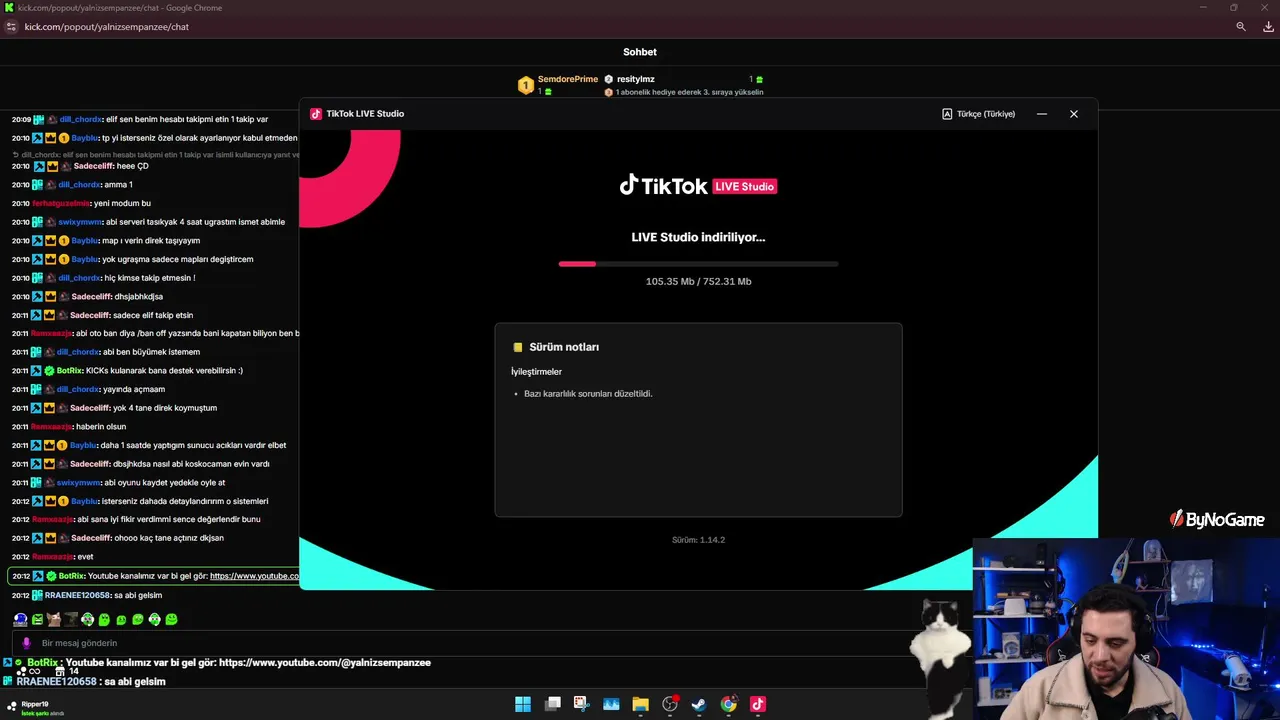Click Chrome site information icon

[x=11, y=27]
